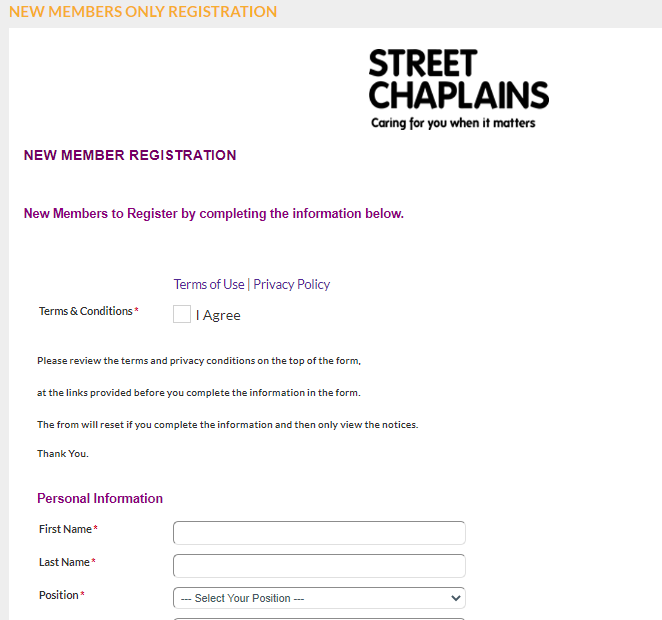Click the 'Thank You.' text

(63, 454)
